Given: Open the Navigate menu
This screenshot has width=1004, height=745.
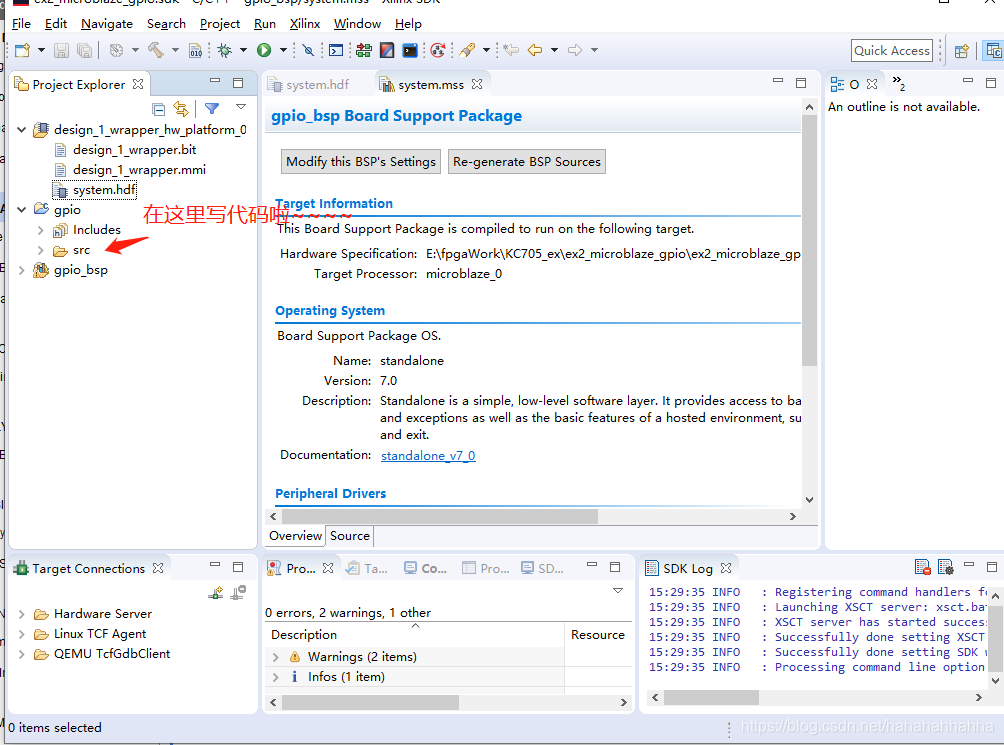Looking at the screenshot, I should click(x=107, y=24).
